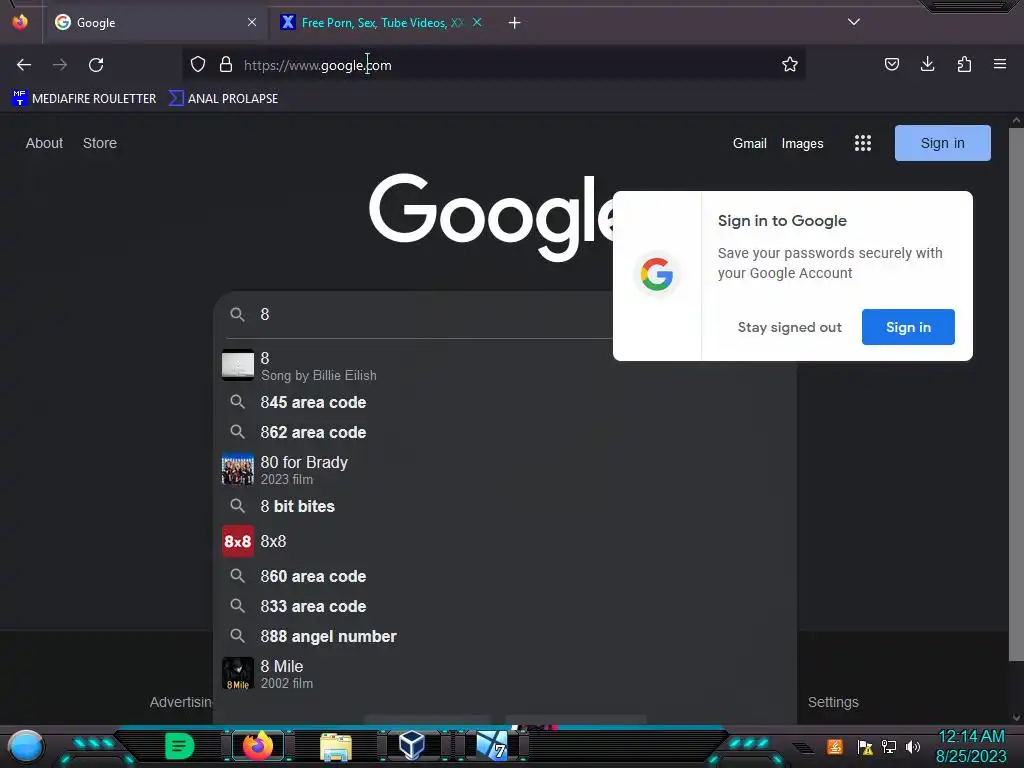Open the Gmail link

[x=750, y=143]
